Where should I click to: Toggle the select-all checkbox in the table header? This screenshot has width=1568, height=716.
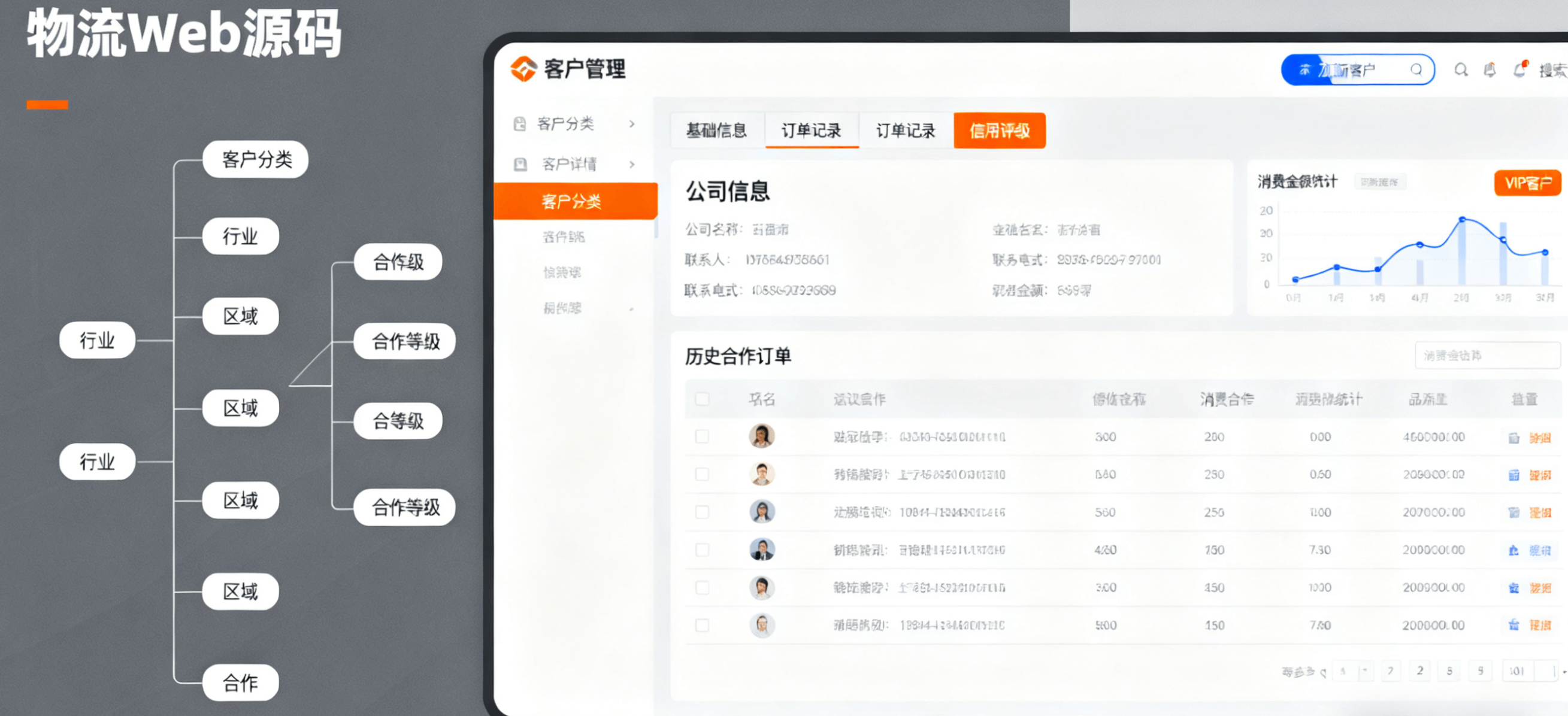coord(702,399)
